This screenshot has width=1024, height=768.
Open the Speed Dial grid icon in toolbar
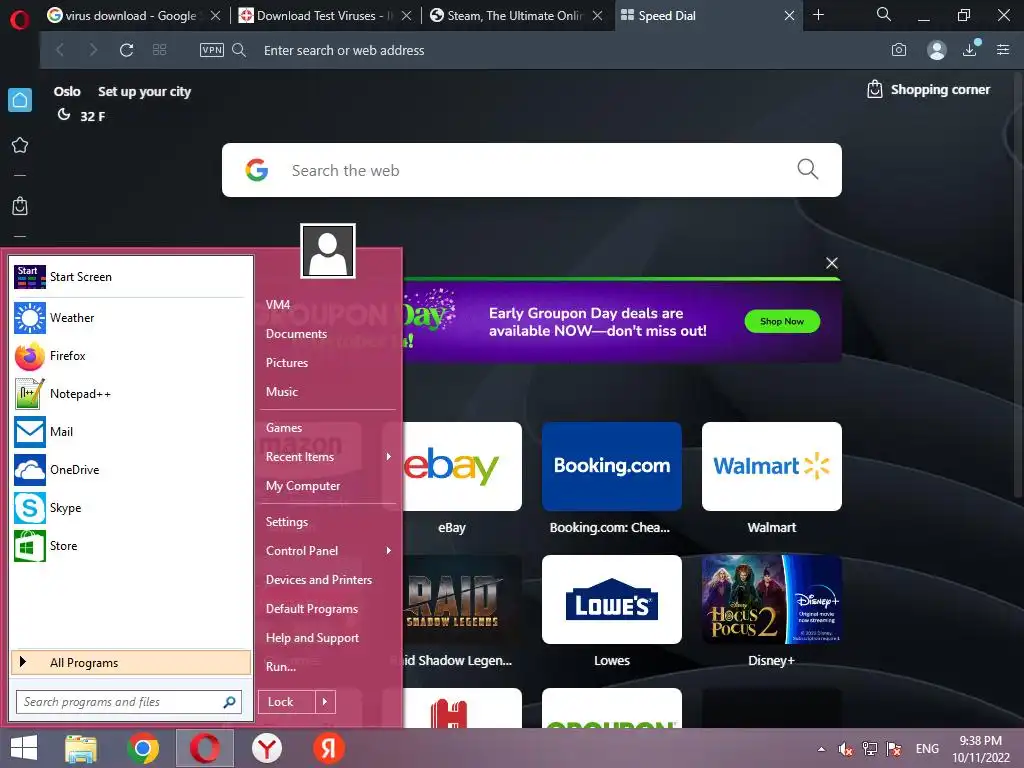pos(159,50)
